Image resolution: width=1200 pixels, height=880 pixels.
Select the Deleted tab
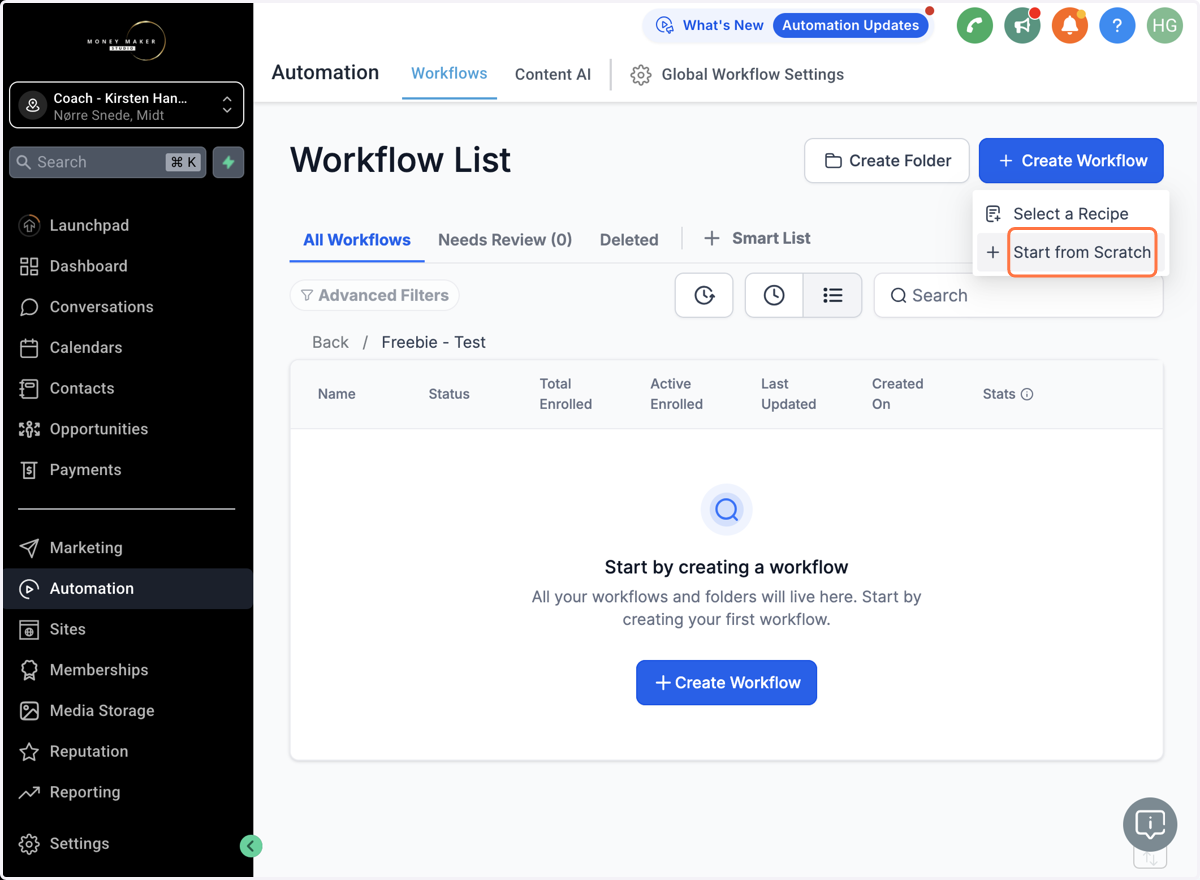pos(629,240)
